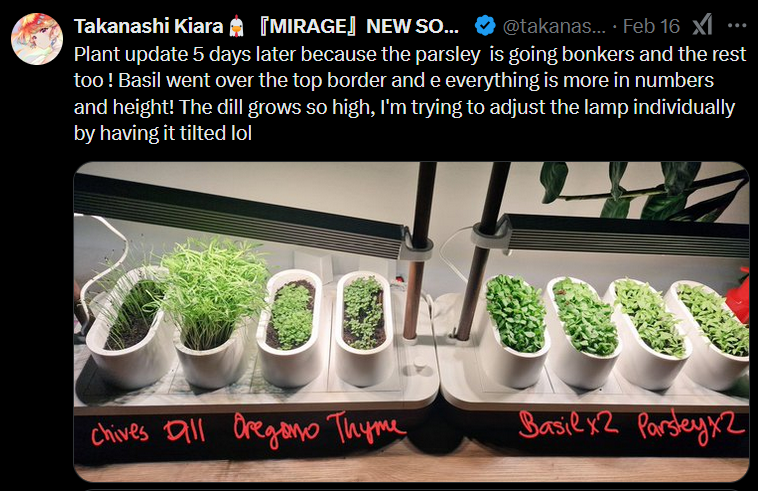This screenshot has width=758, height=491.
Task: Open the Feb 16 timestamp link
Action: pos(651,26)
